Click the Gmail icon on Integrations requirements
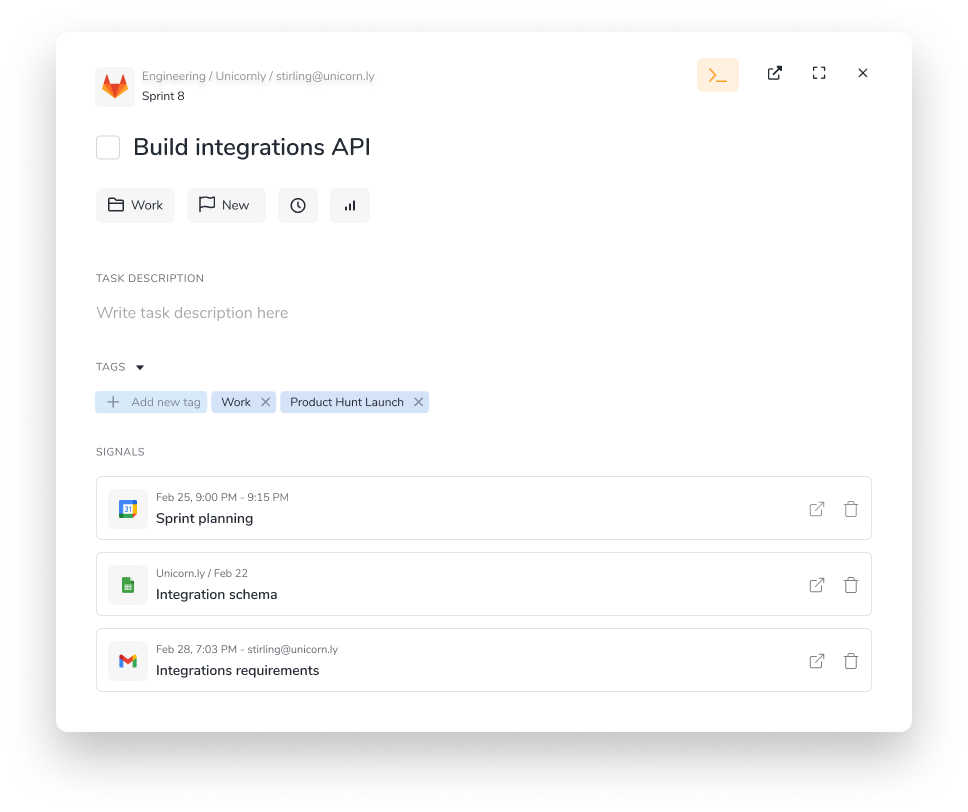 click(127, 660)
